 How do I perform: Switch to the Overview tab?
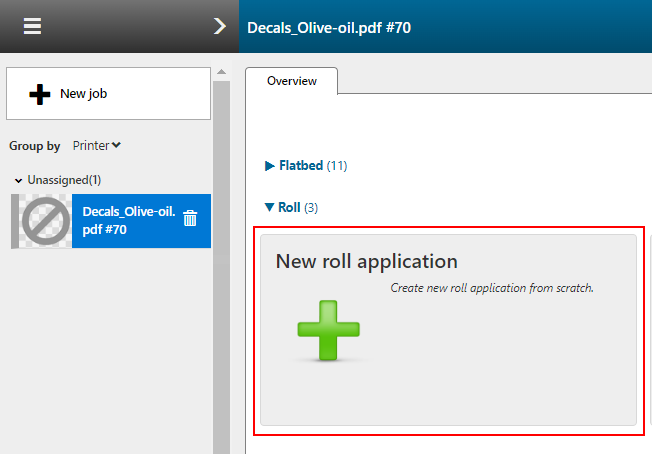click(291, 81)
